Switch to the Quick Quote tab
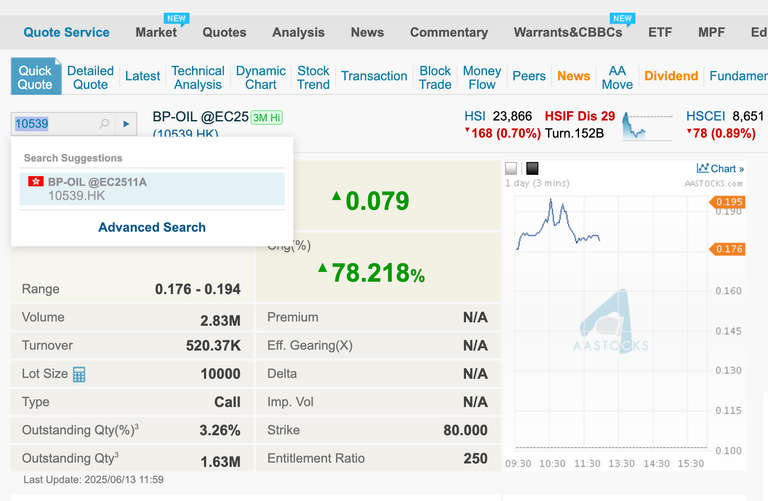 [36, 77]
